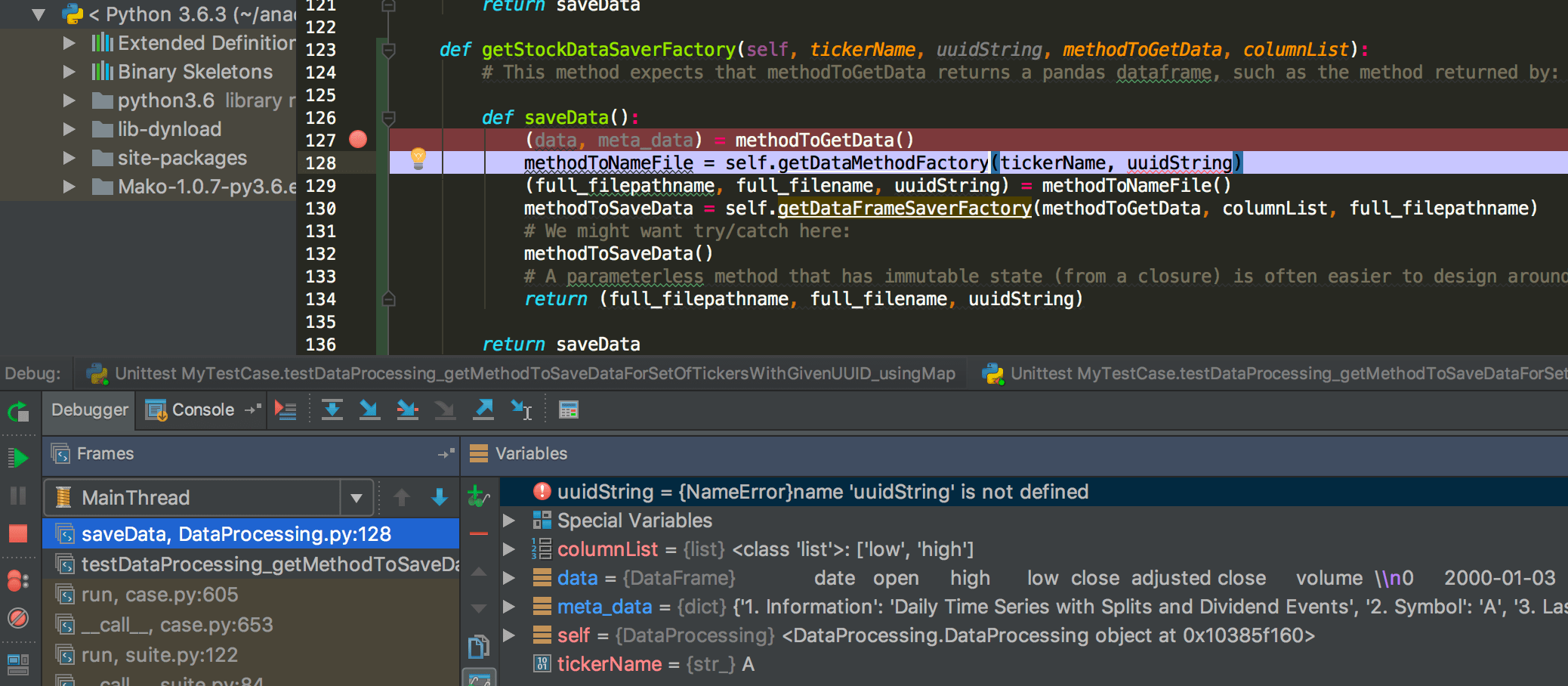Move watch up with the gray up arrow
Viewport: 1568px width, 686px height.
point(479,572)
